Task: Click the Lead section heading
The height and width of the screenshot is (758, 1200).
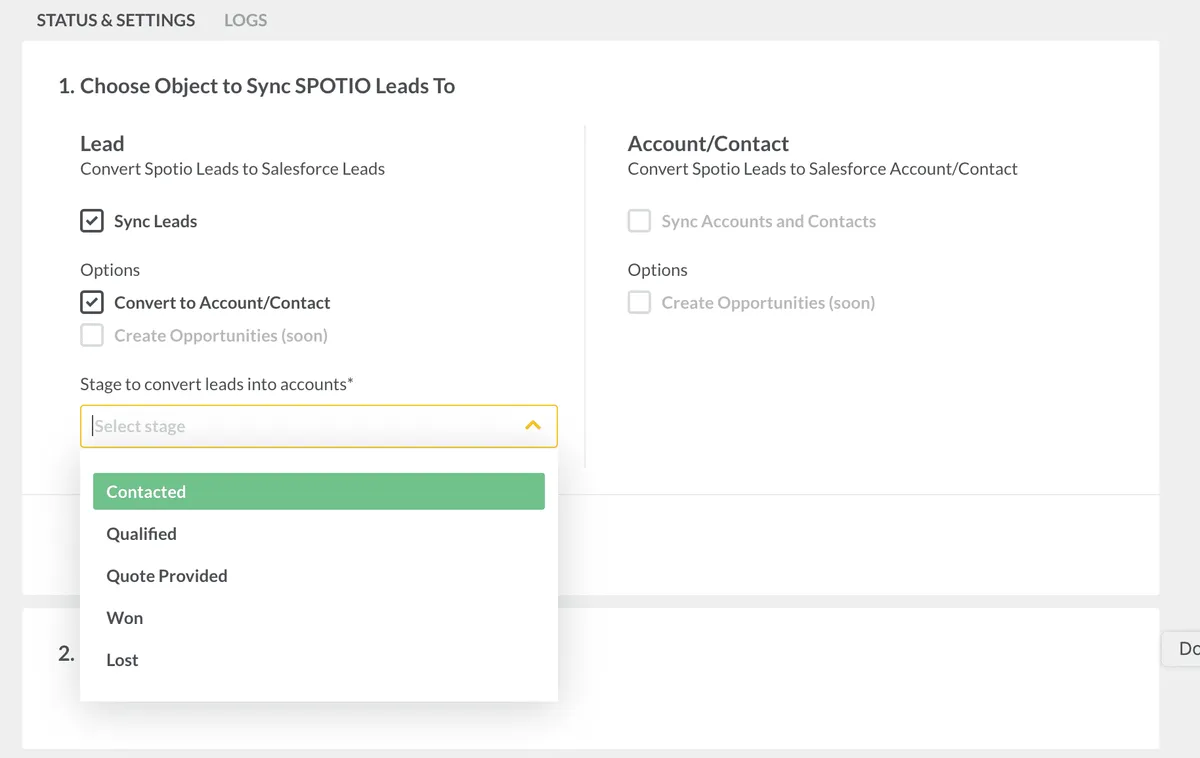Action: (102, 144)
